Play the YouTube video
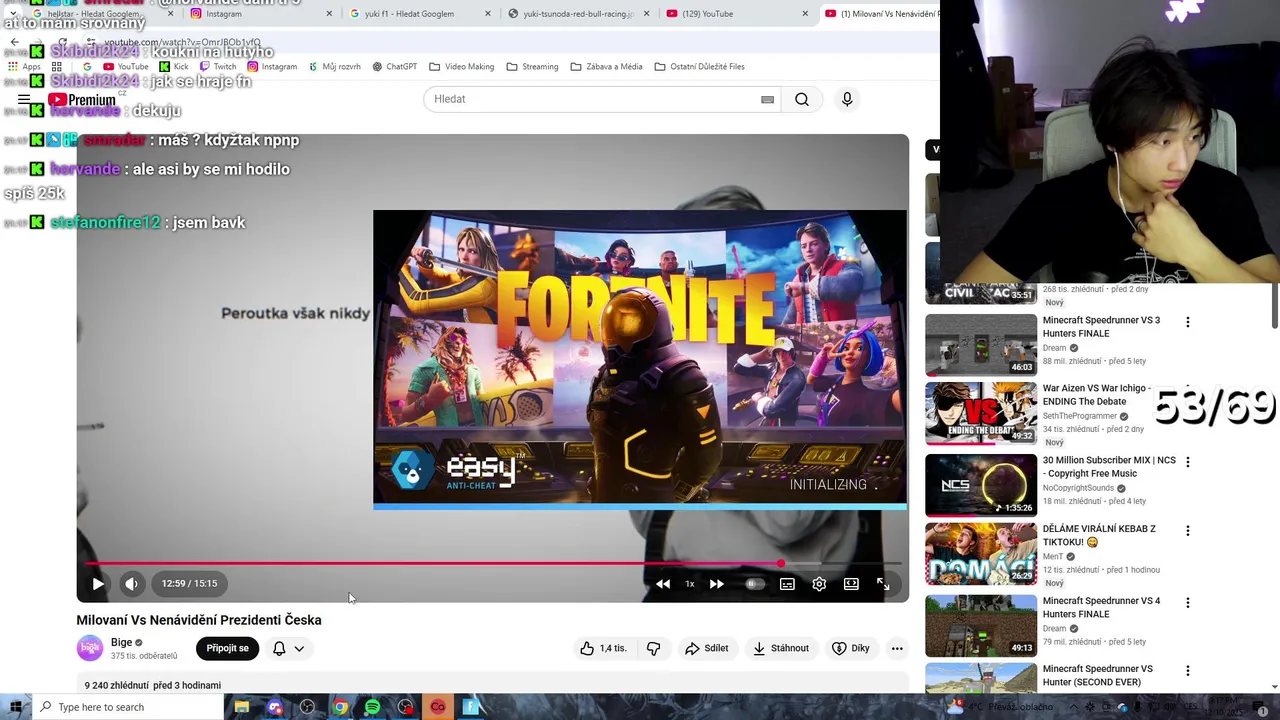Viewport: 1280px width, 720px height. (98, 584)
